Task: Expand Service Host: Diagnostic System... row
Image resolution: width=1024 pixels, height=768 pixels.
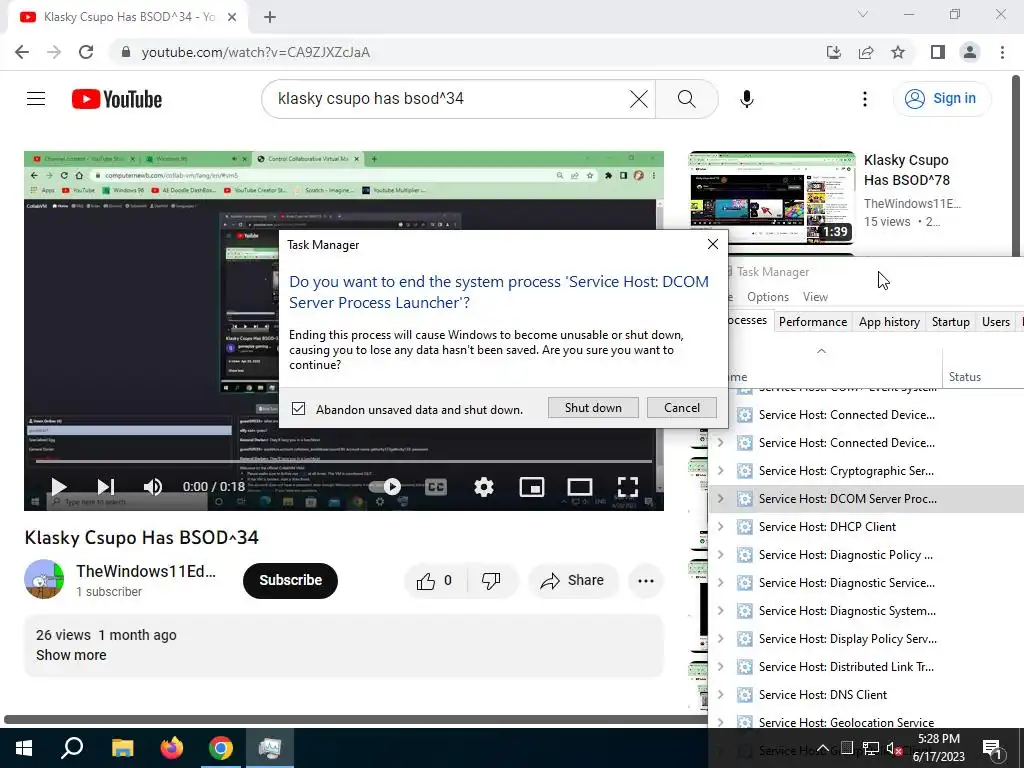Action: coord(720,611)
